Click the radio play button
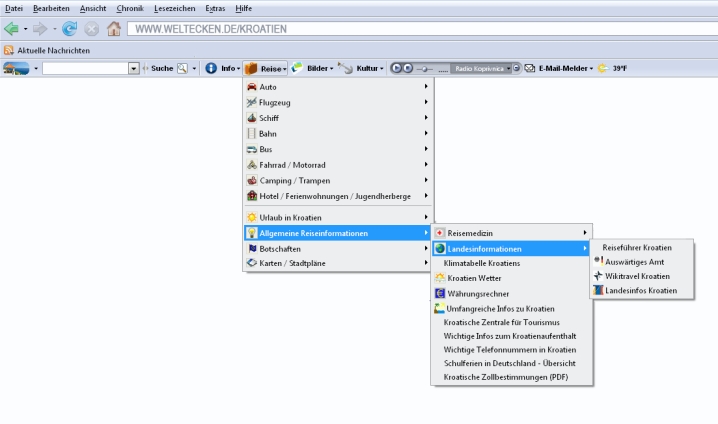This screenshot has height=424, width=718. click(x=396, y=69)
